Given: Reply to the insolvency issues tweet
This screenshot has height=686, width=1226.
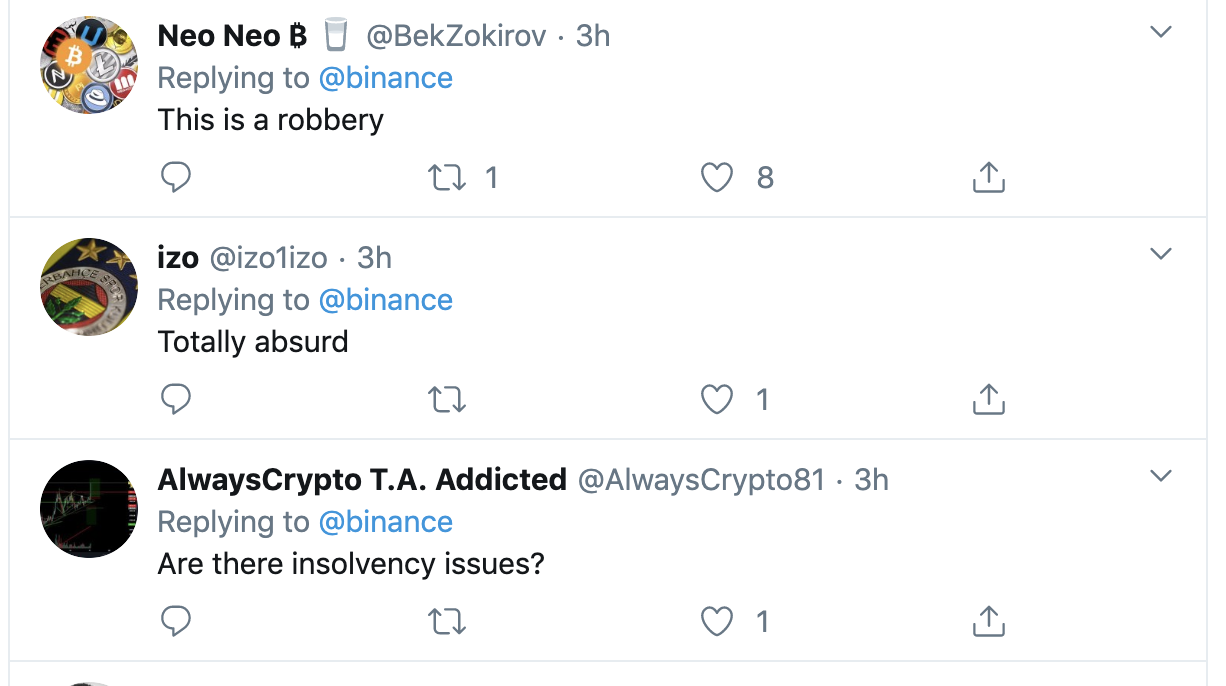Looking at the screenshot, I should [176, 622].
